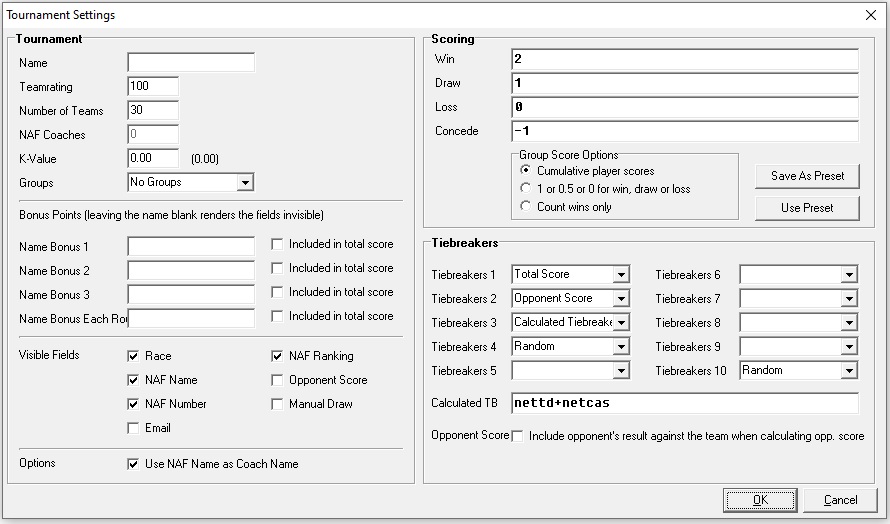Click the Number of Teams field

coord(153,110)
